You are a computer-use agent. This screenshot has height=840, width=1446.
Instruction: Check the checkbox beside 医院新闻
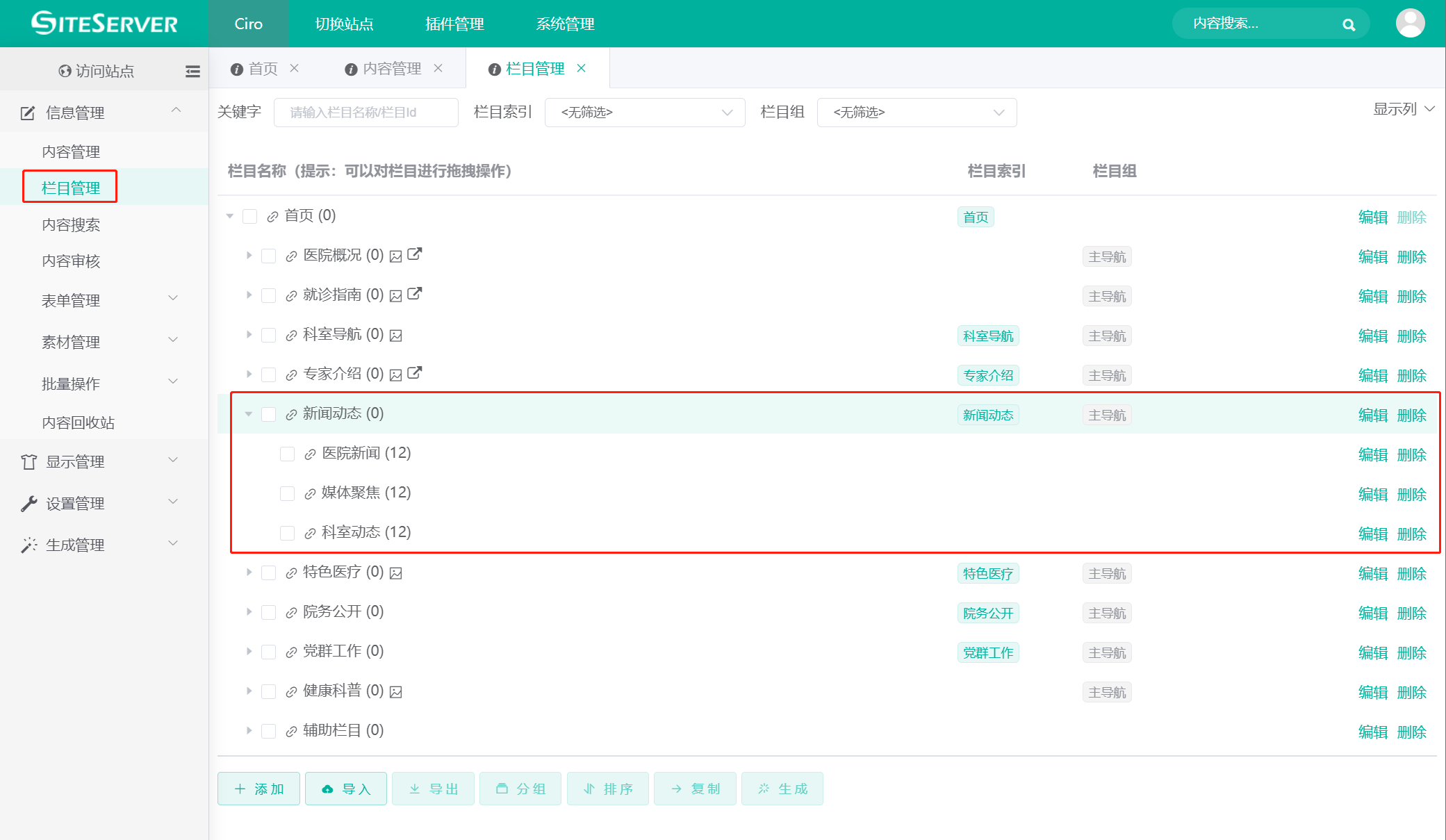point(287,453)
